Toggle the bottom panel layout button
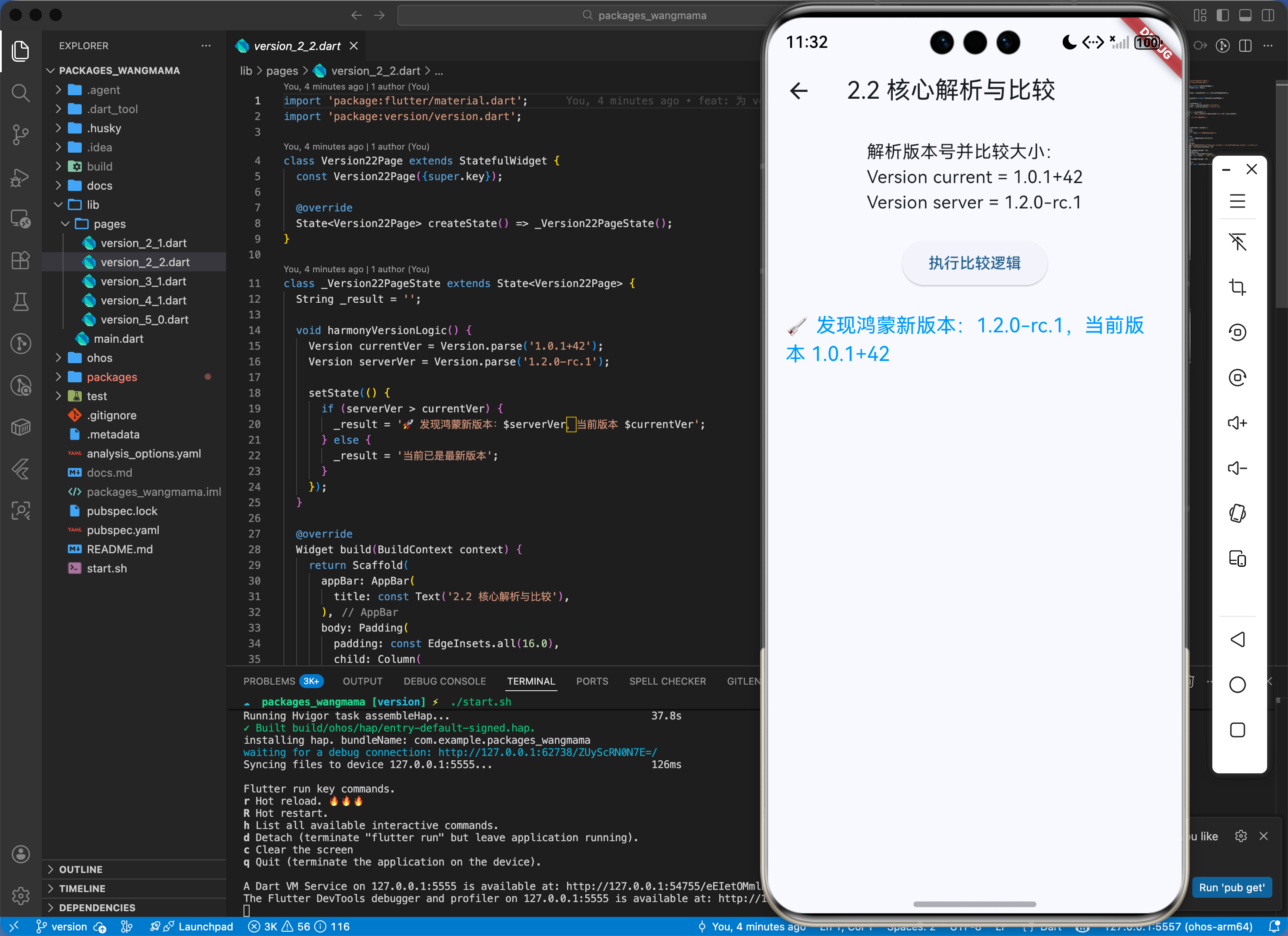 pyautogui.click(x=1245, y=15)
